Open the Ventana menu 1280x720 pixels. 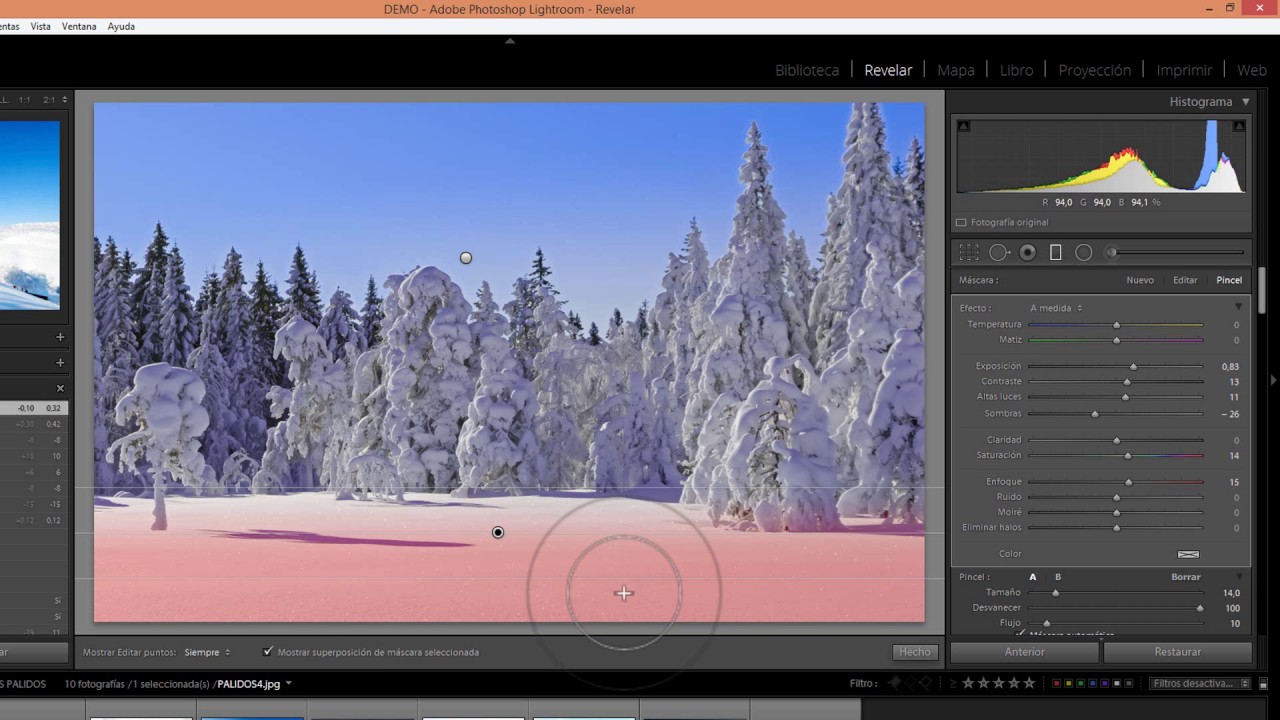79,27
